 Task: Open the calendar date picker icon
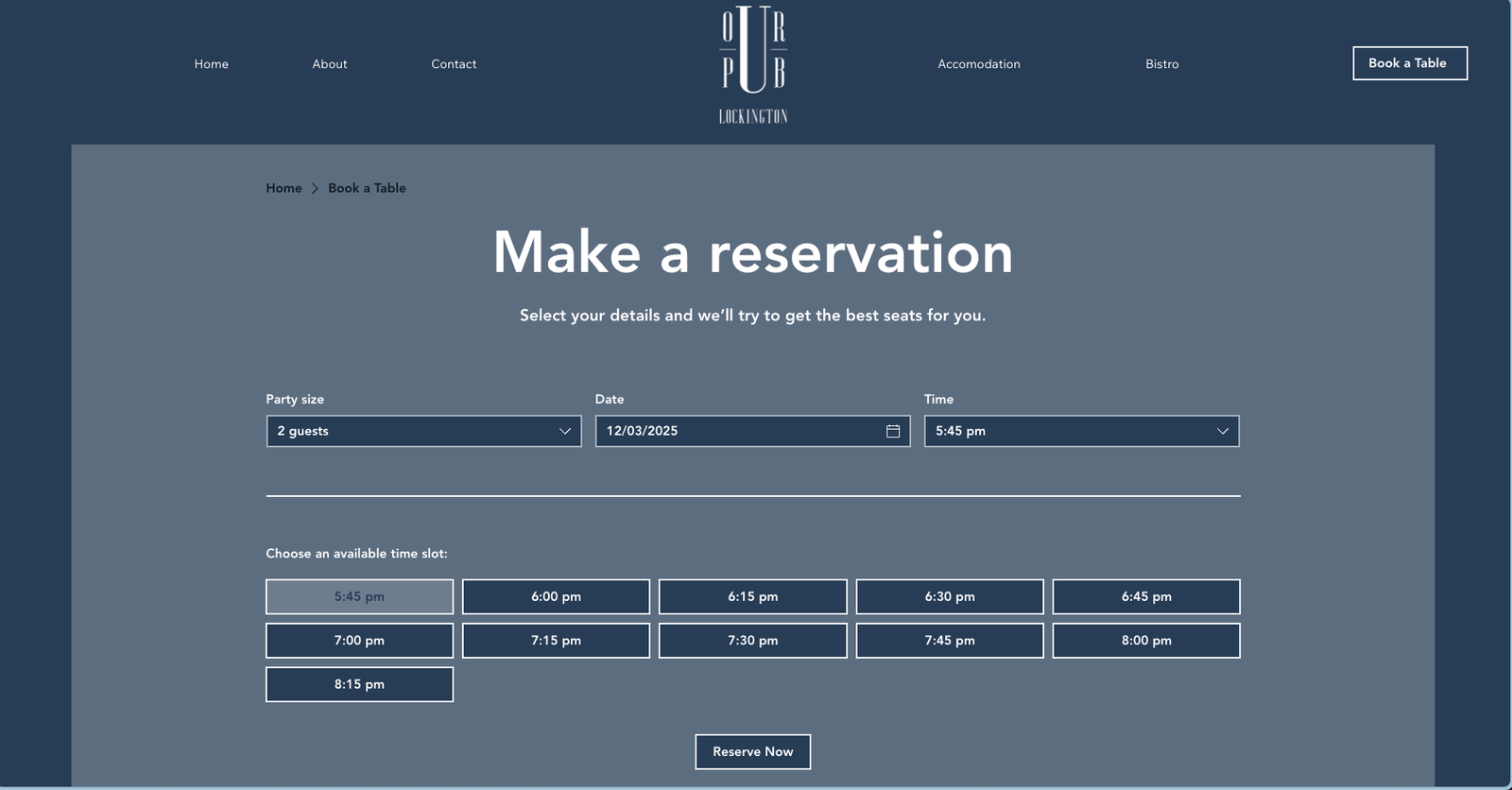(x=892, y=431)
